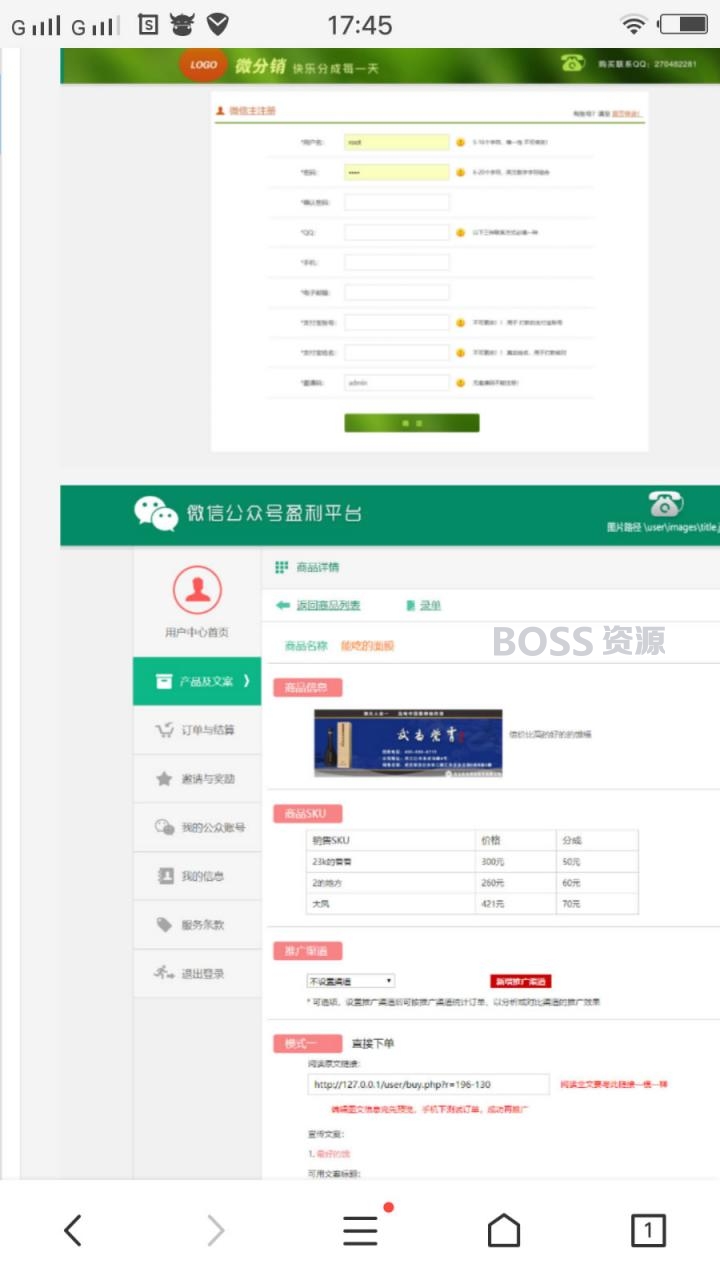Click the 商品详情 grid icon
This screenshot has height=1280, width=720.
(281, 567)
